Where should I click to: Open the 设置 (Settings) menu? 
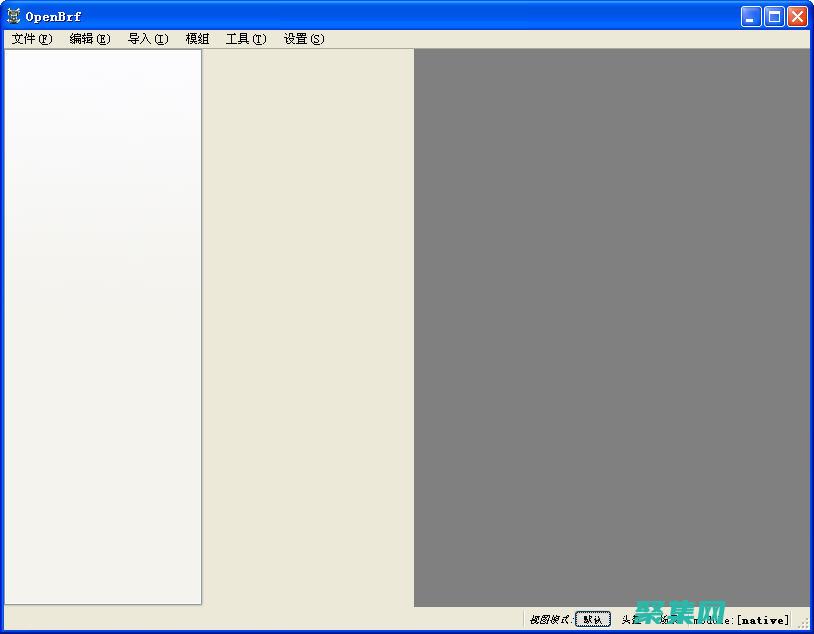(x=302, y=39)
